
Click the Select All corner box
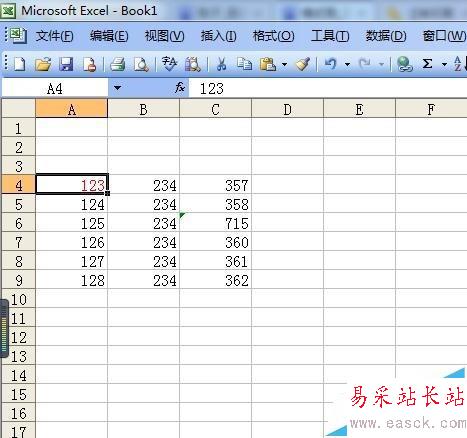tap(19, 108)
